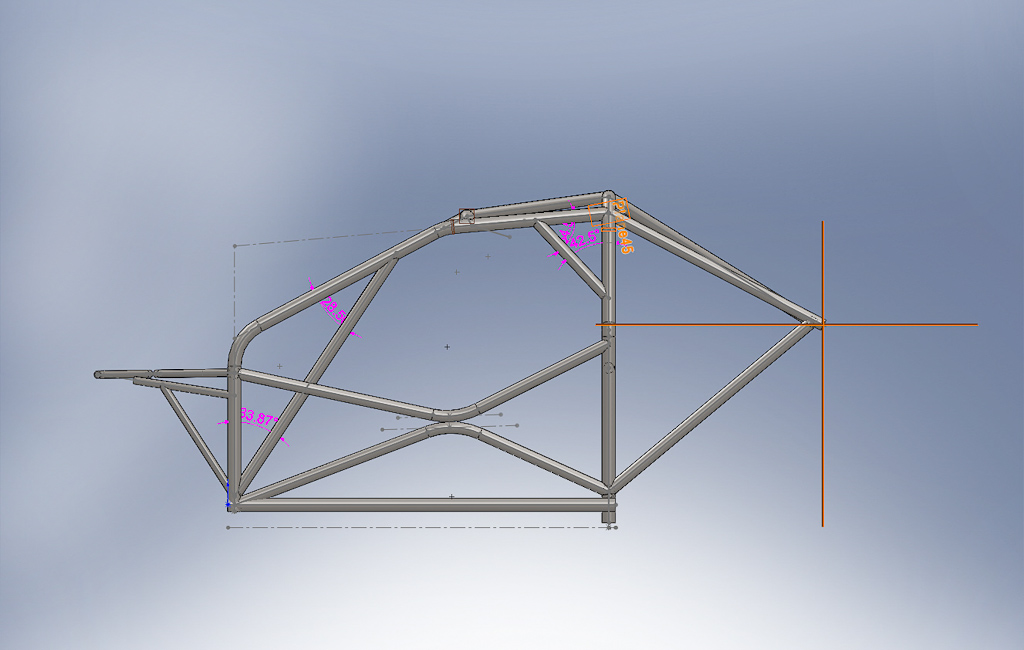The width and height of the screenshot is (1024, 650).
Task: Select the orange horizontal reference line
Action: tap(900, 324)
